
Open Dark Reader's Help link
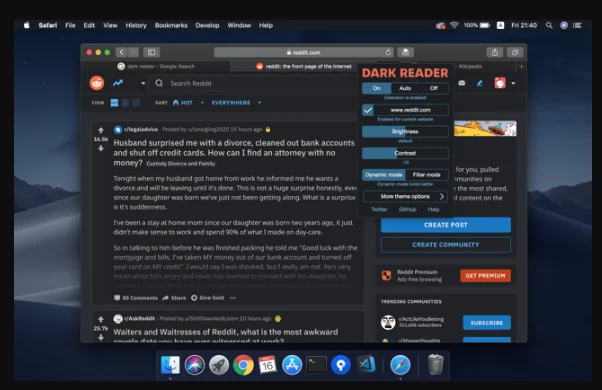coord(433,209)
